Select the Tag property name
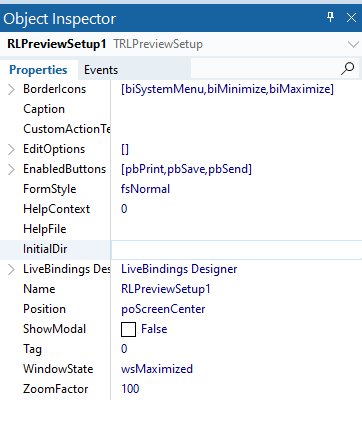The image size is (362, 425). [32, 349]
